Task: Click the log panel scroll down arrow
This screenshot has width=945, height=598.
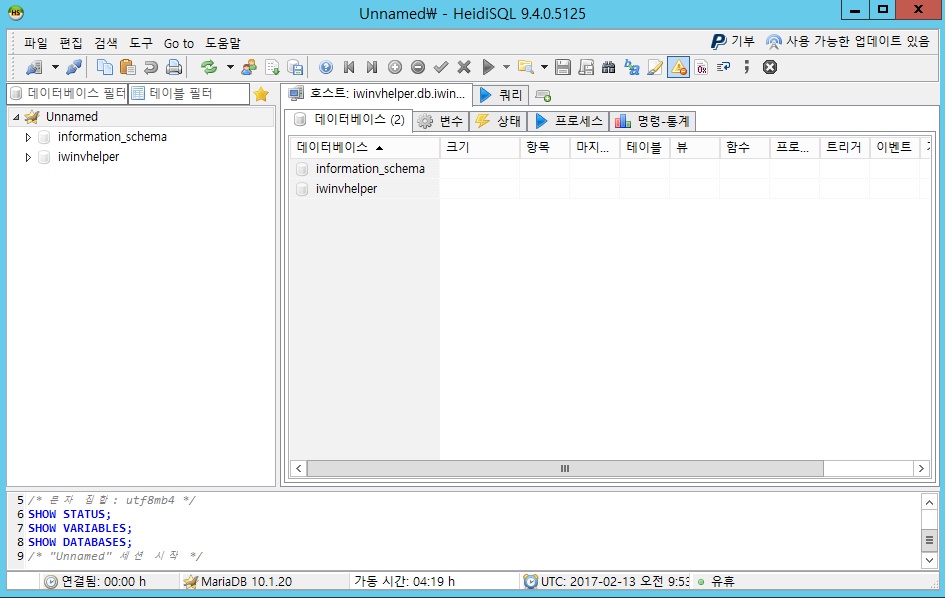Action: click(929, 560)
